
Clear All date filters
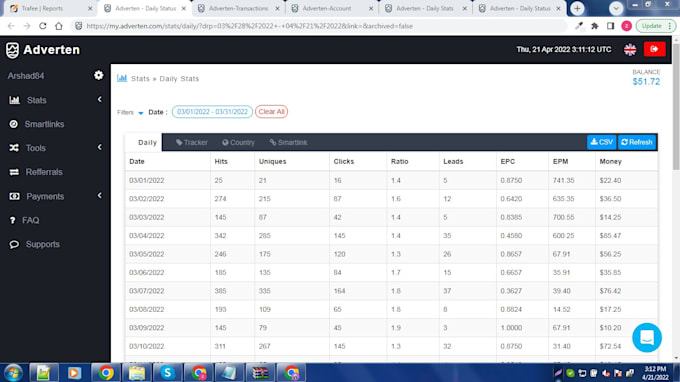271,112
